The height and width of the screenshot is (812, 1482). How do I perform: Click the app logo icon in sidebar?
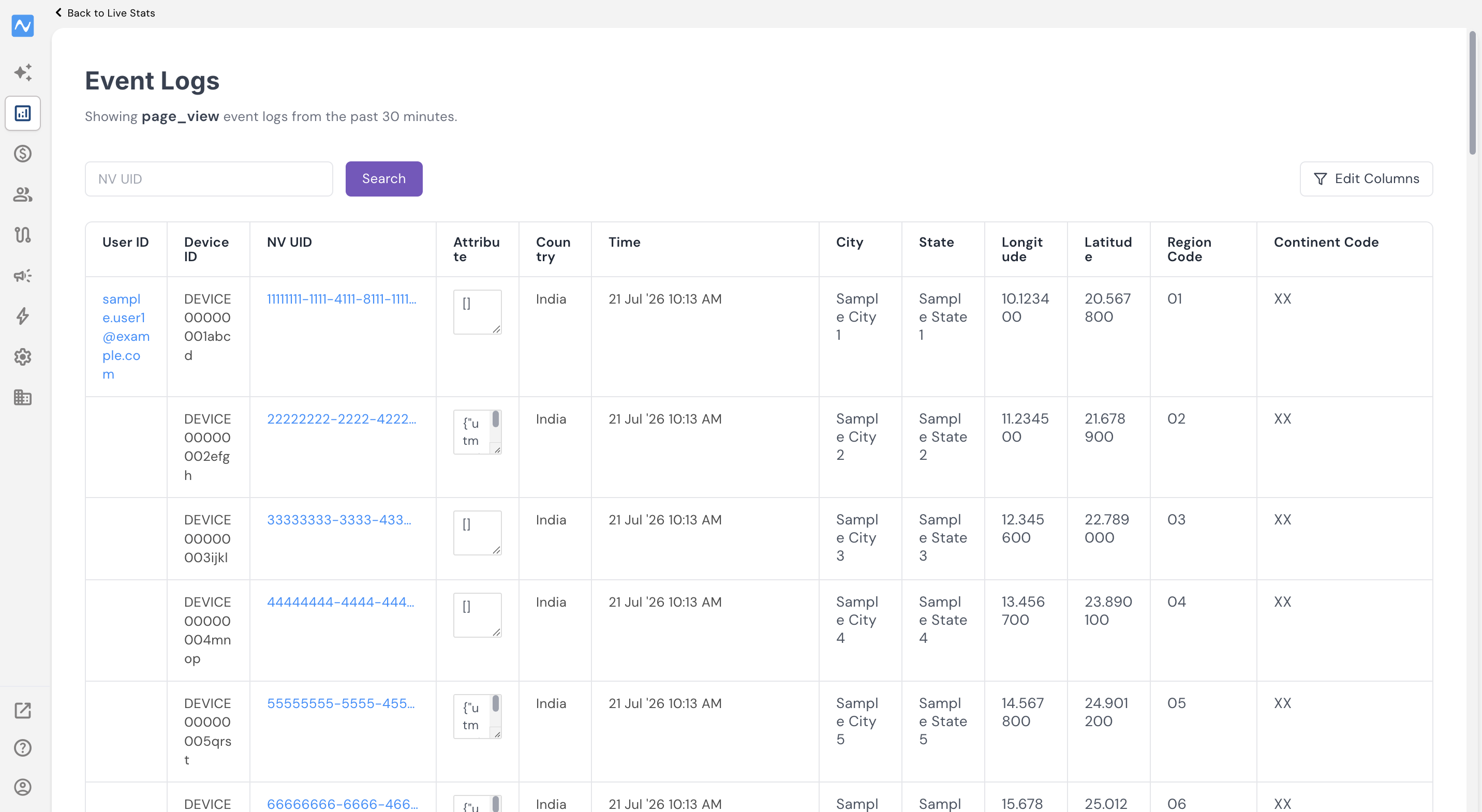22,25
